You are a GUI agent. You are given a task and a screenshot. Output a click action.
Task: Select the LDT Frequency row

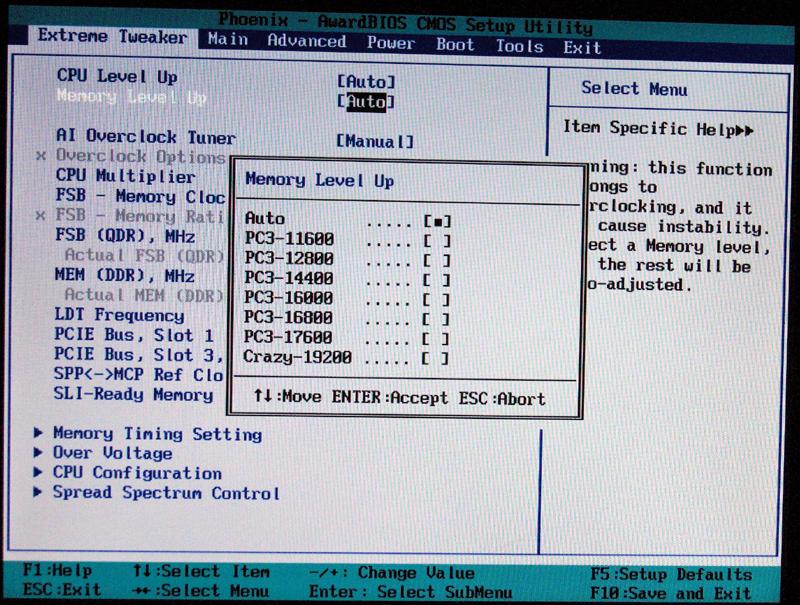(x=119, y=315)
